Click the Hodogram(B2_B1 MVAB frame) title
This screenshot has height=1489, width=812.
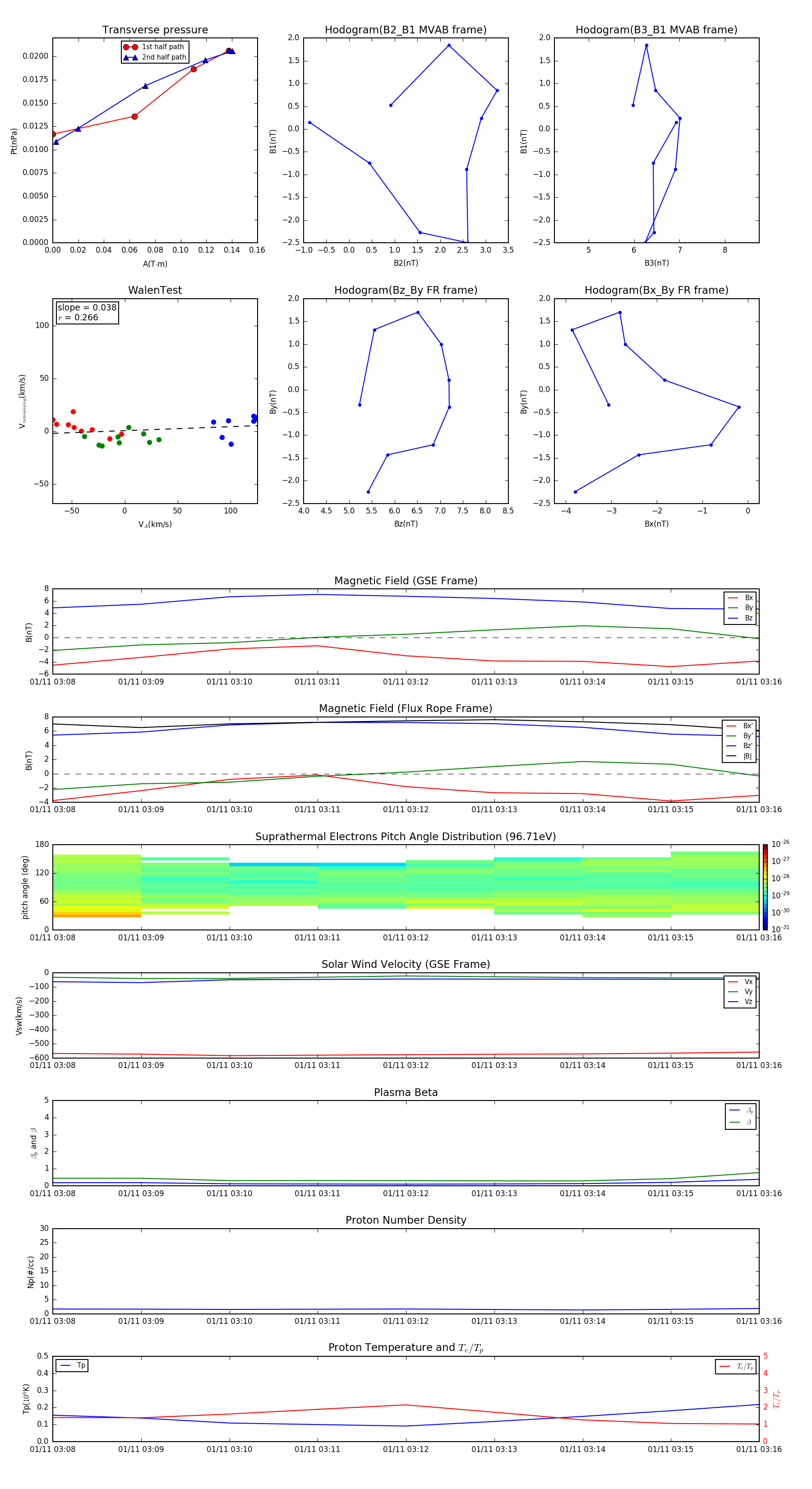(406, 30)
